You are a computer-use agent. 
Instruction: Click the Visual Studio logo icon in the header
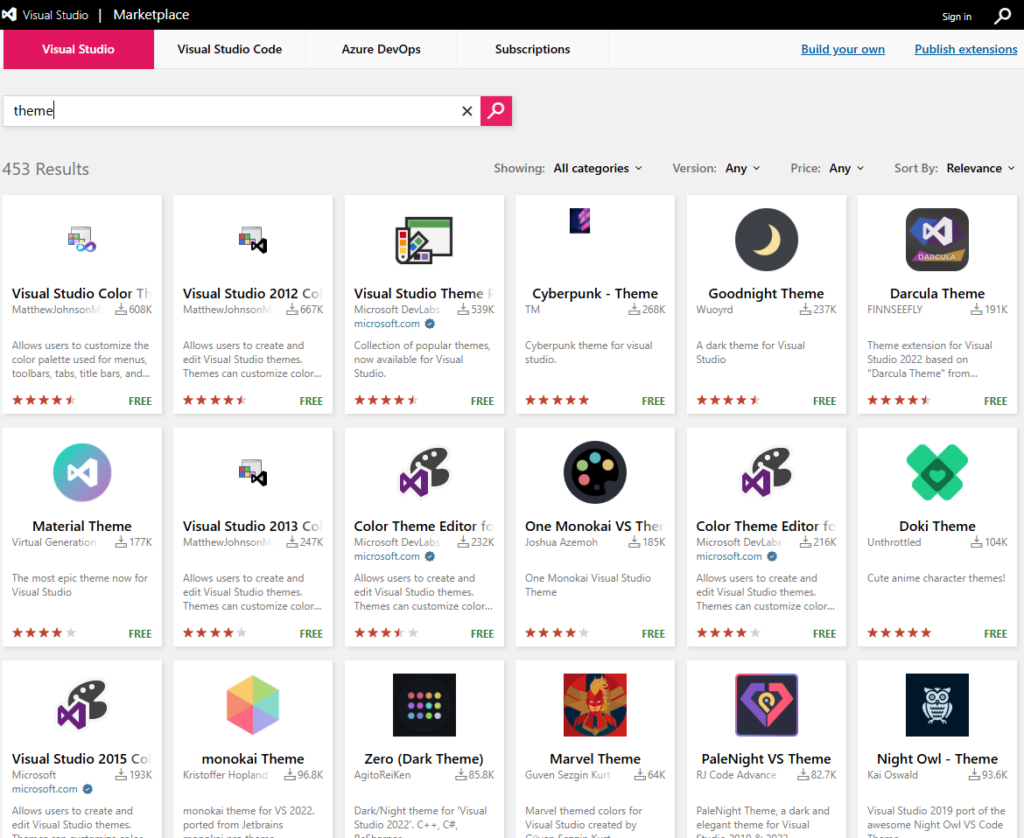click(x=9, y=14)
